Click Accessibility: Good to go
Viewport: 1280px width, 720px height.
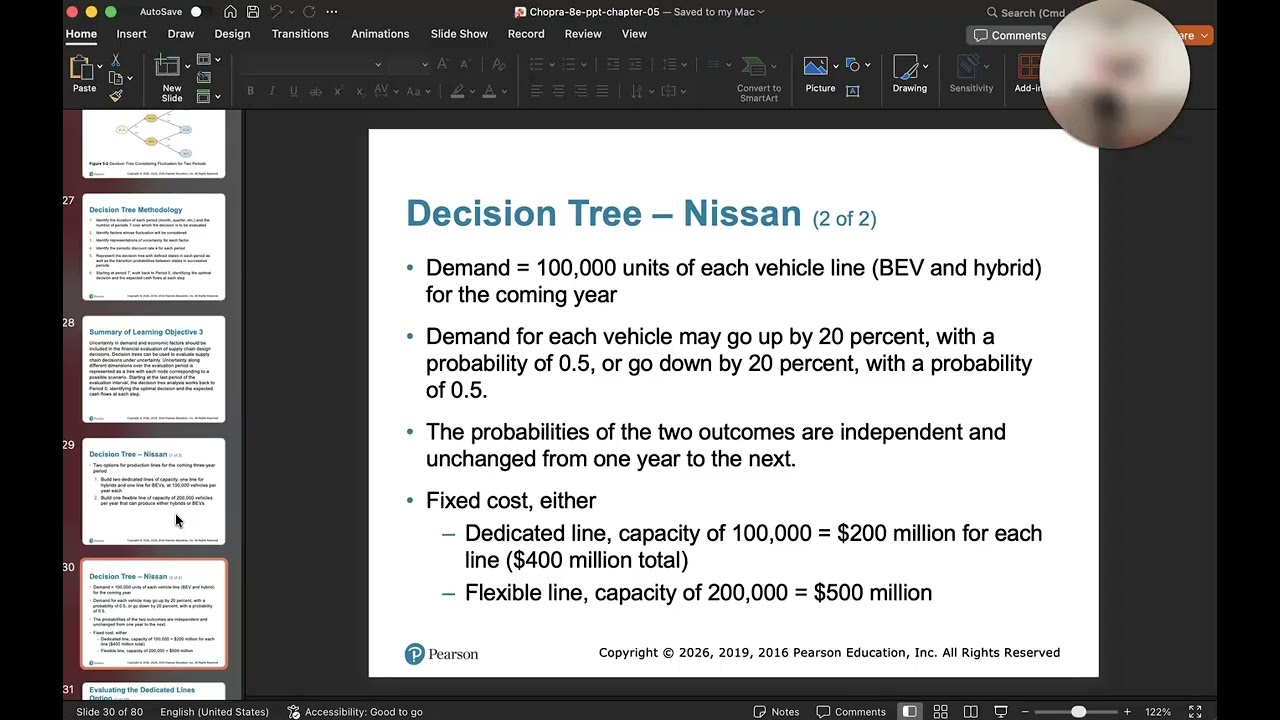(355, 712)
